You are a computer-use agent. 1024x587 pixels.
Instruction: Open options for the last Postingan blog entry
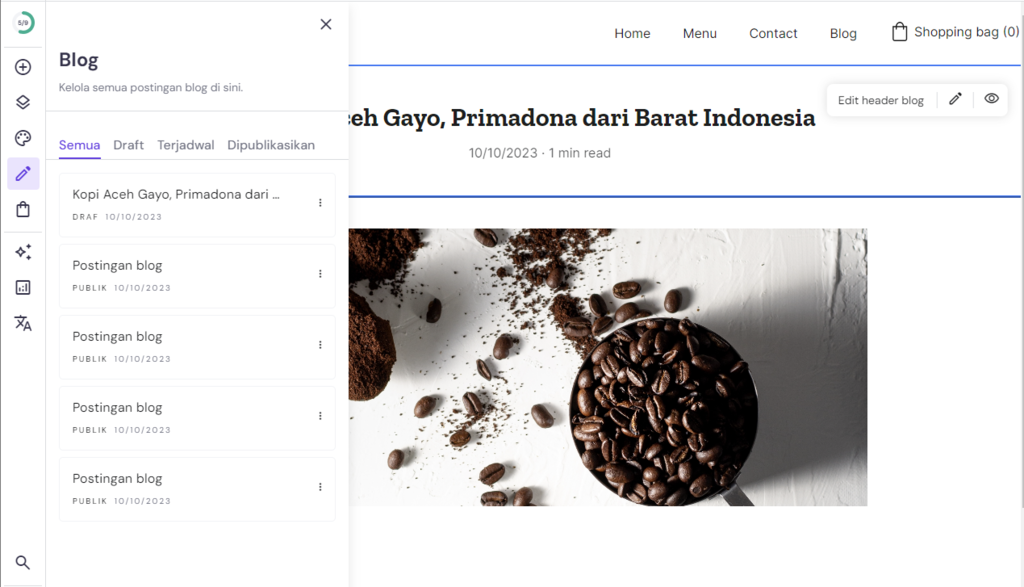coord(320,487)
